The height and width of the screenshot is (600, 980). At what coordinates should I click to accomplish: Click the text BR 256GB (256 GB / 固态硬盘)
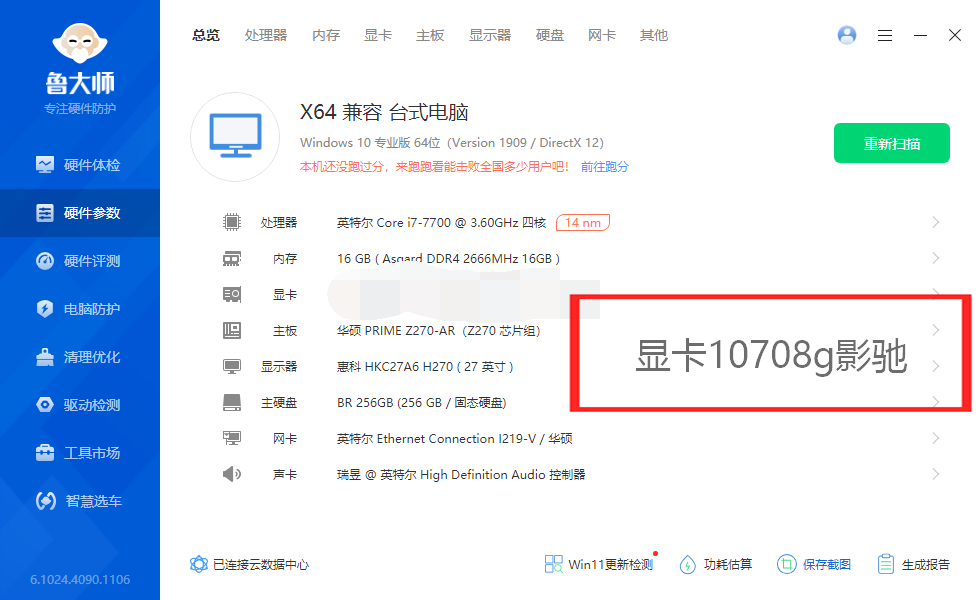pos(421,402)
